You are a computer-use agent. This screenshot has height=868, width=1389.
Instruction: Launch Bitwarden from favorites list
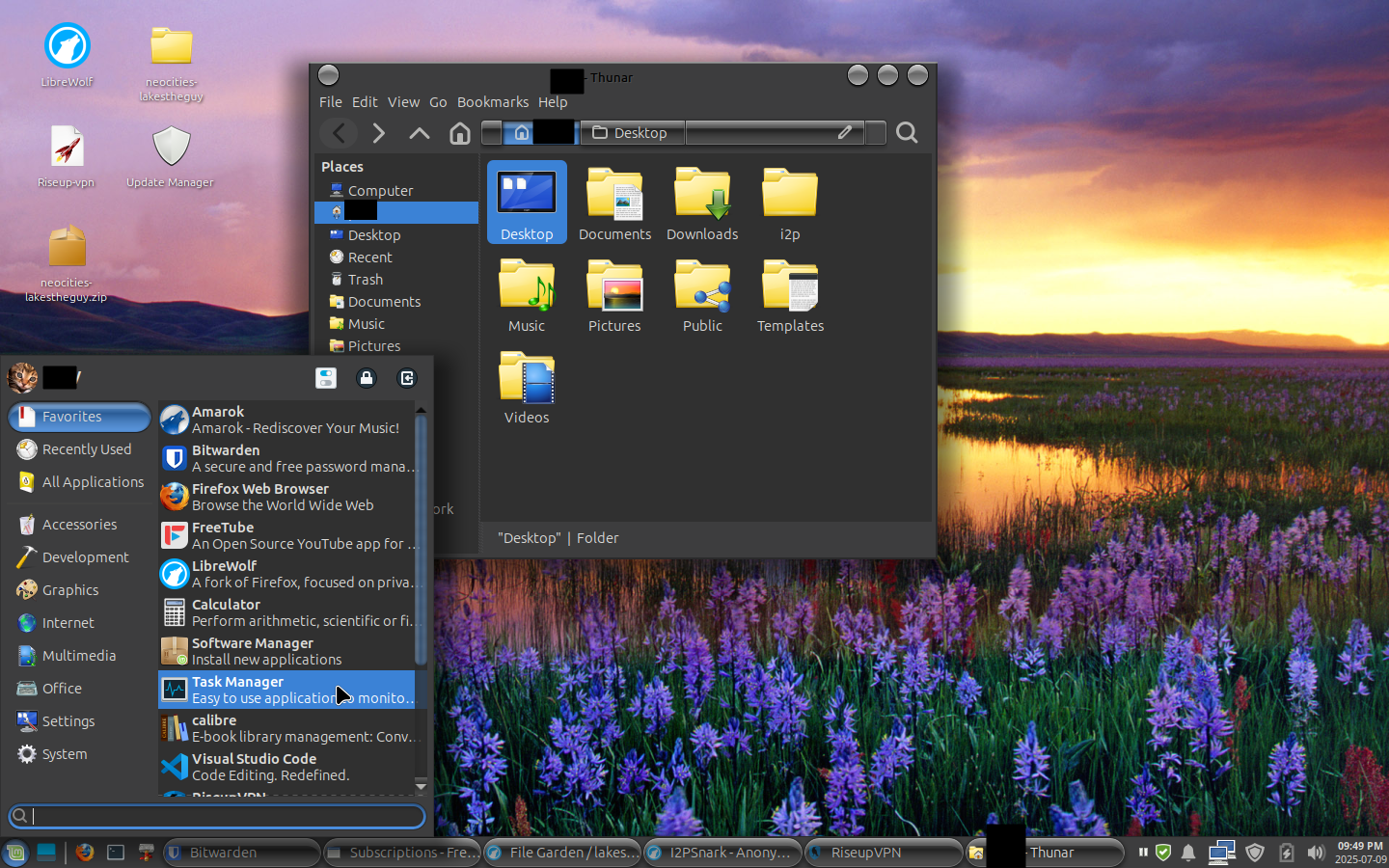(286, 458)
